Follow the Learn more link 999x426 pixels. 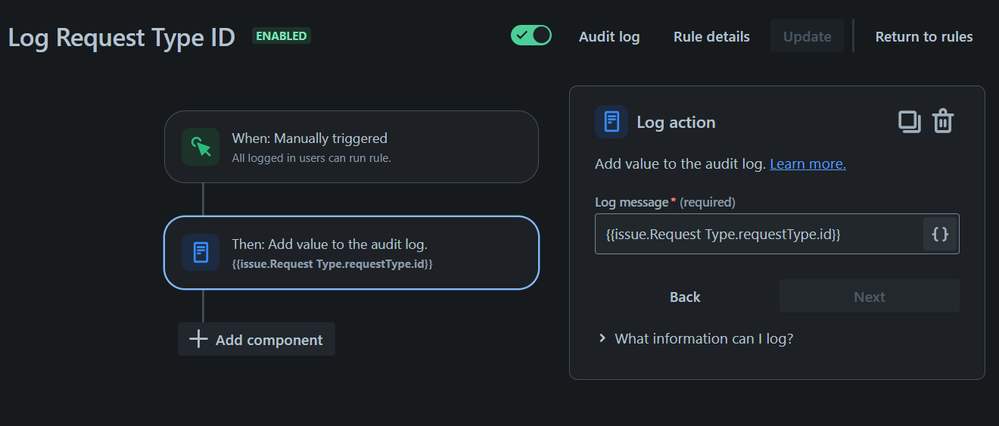click(807, 163)
